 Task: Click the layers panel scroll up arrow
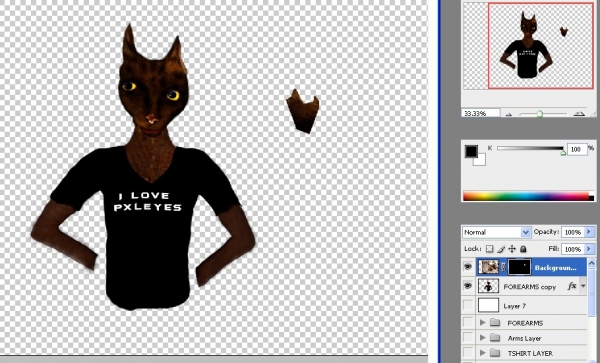[x=592, y=263]
